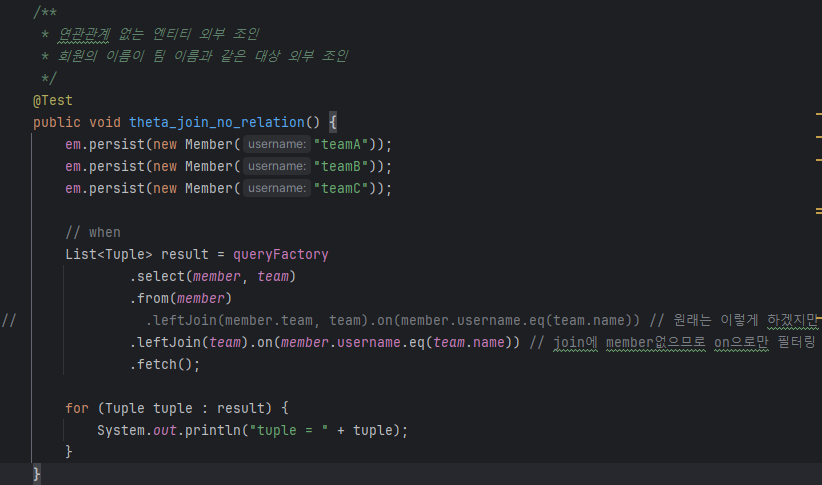The image size is (822, 485).
Task: Click member.username.eq(team.name) in active join
Action: tap(396, 342)
